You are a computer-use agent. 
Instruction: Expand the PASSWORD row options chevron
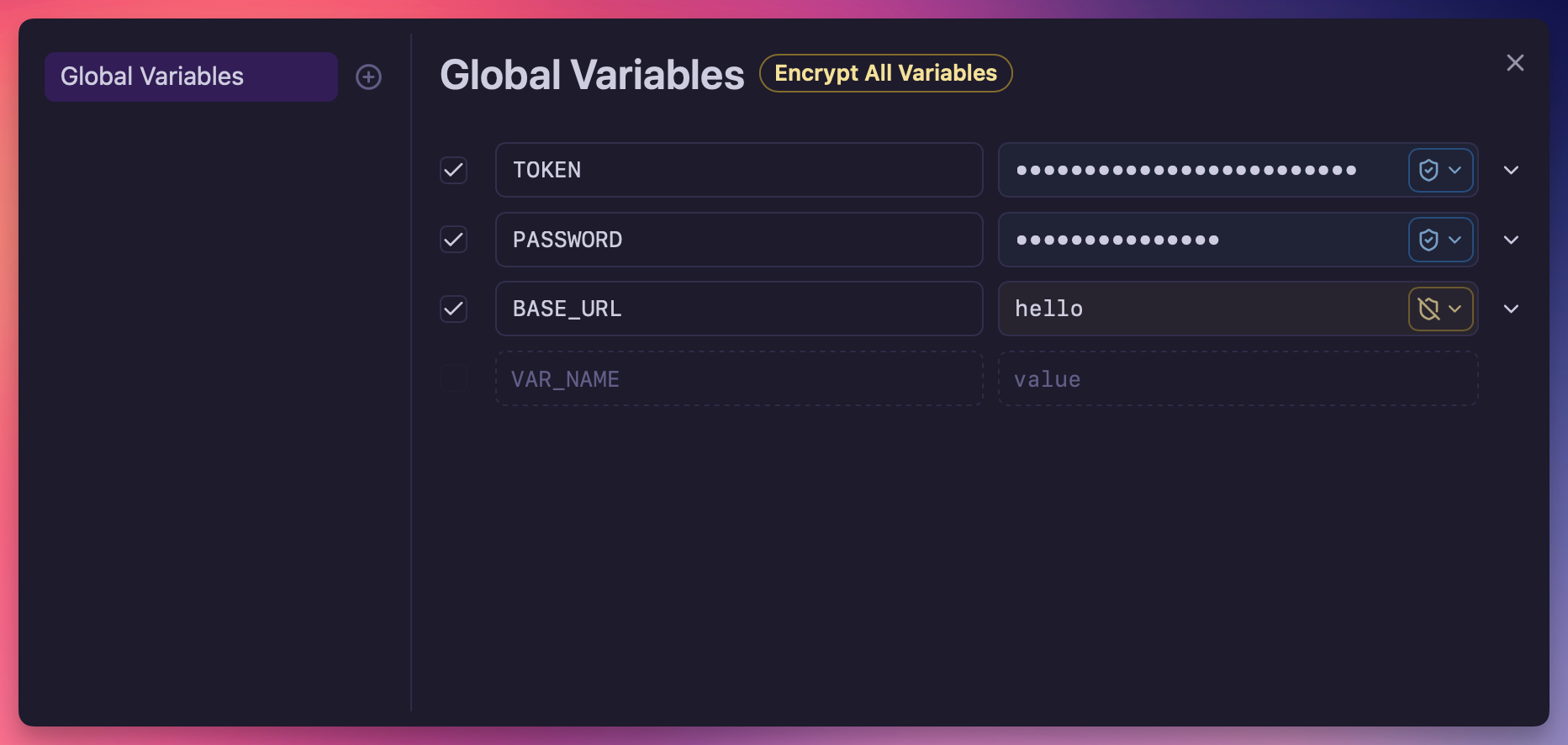1511,240
